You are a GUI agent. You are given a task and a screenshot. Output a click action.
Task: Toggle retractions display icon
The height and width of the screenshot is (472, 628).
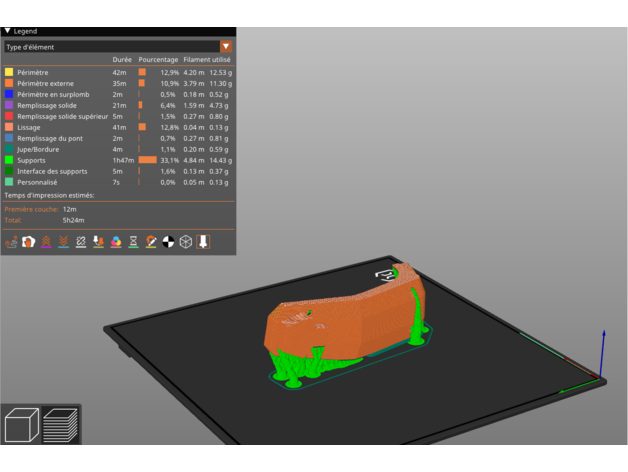pyautogui.click(x=47, y=242)
